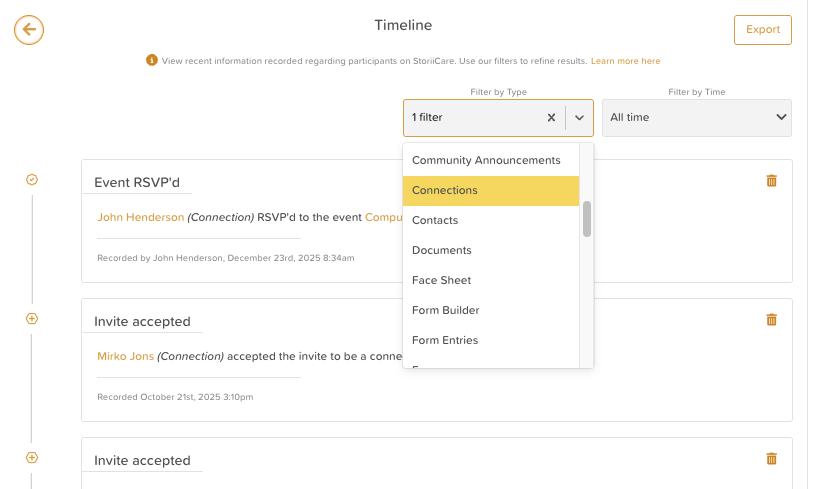This screenshot has height=489, width=813.
Task: Select Form Entries filter option
Action: click(x=445, y=340)
